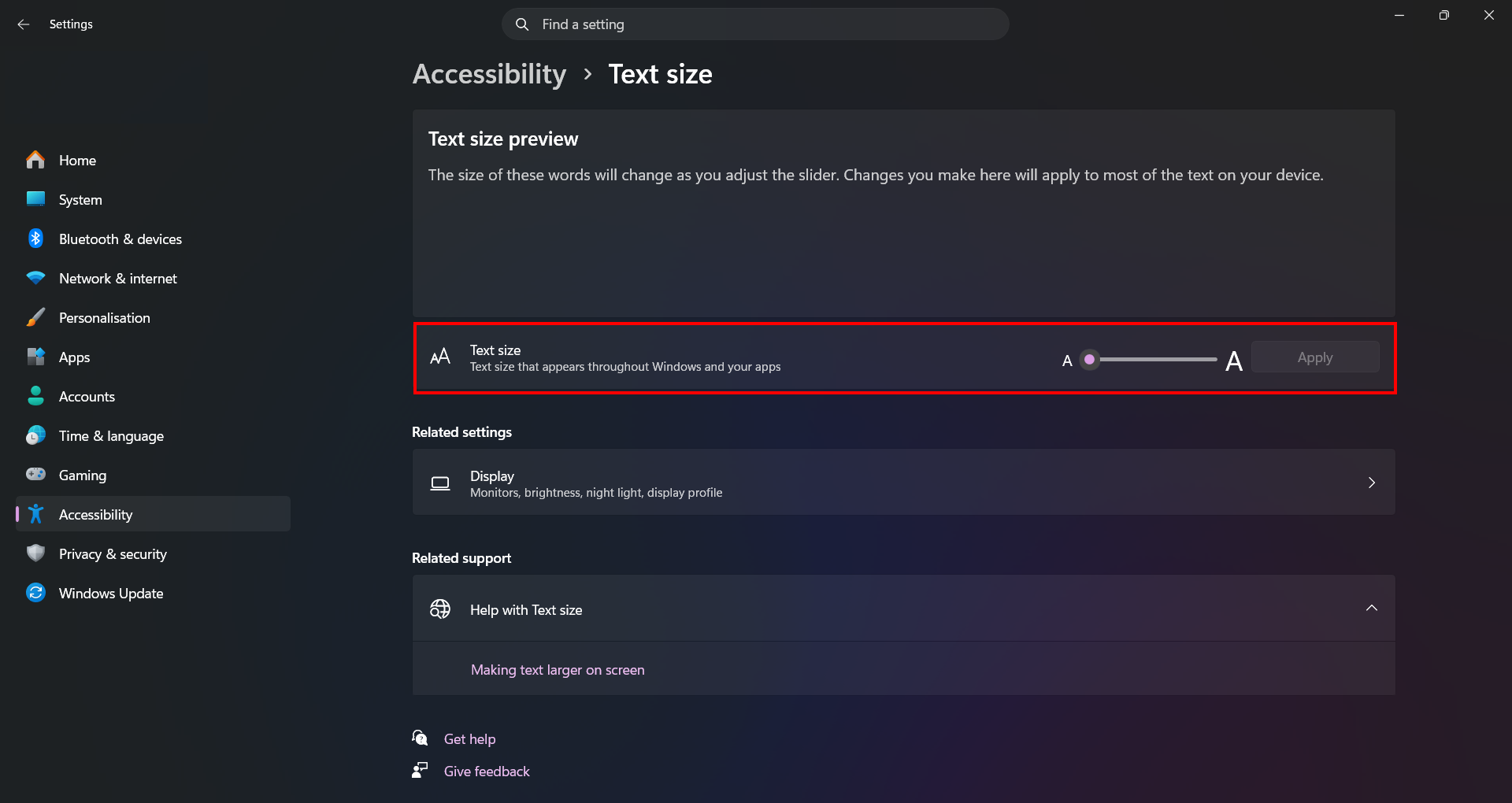This screenshot has height=803, width=1512.
Task: Minimize the Settings window
Action: [x=1399, y=15]
